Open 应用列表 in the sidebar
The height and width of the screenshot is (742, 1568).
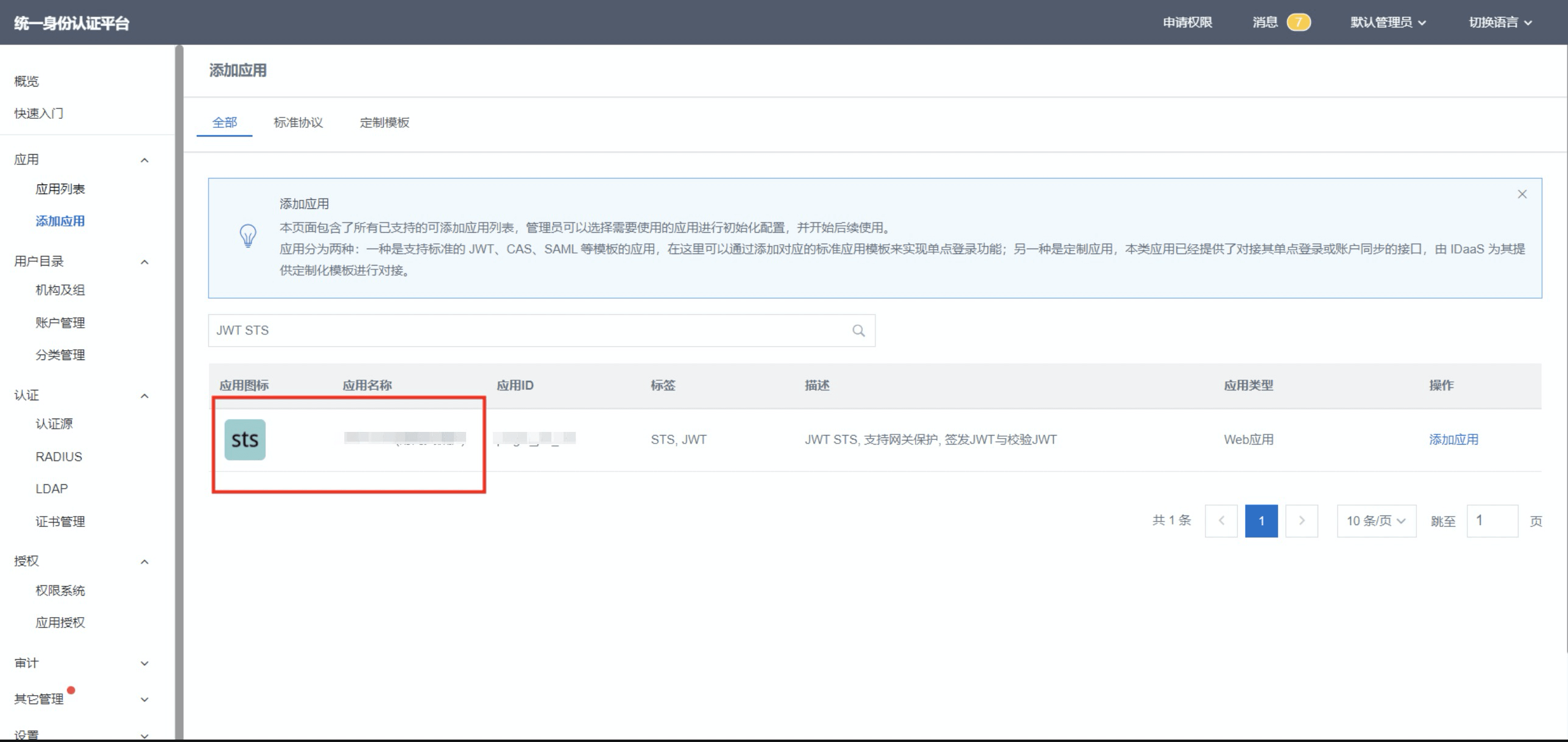point(60,189)
